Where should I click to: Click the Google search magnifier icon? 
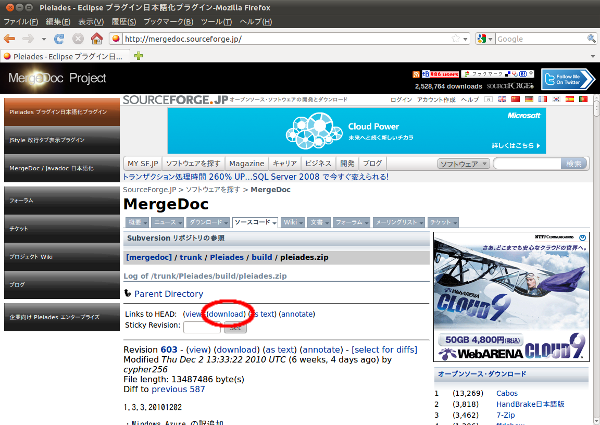[591, 39]
